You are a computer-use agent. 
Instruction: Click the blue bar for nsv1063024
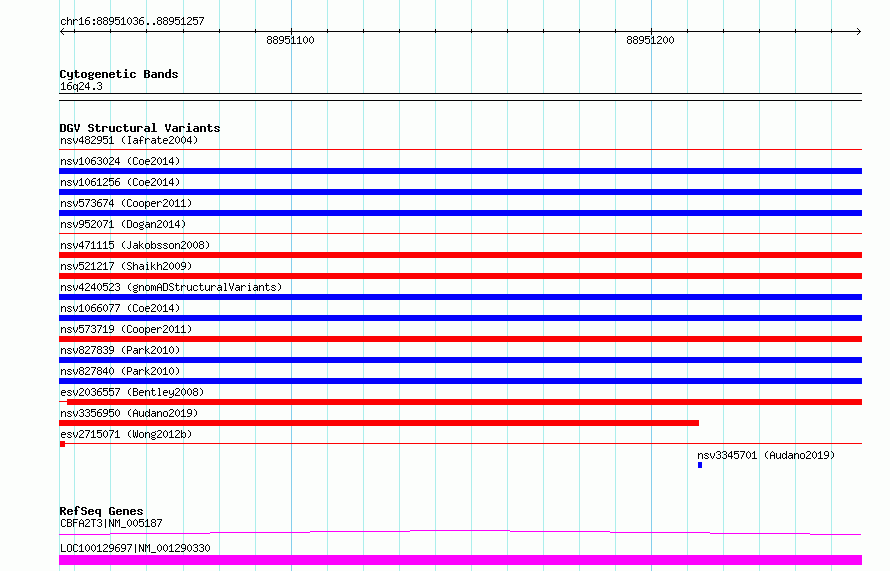(x=460, y=171)
